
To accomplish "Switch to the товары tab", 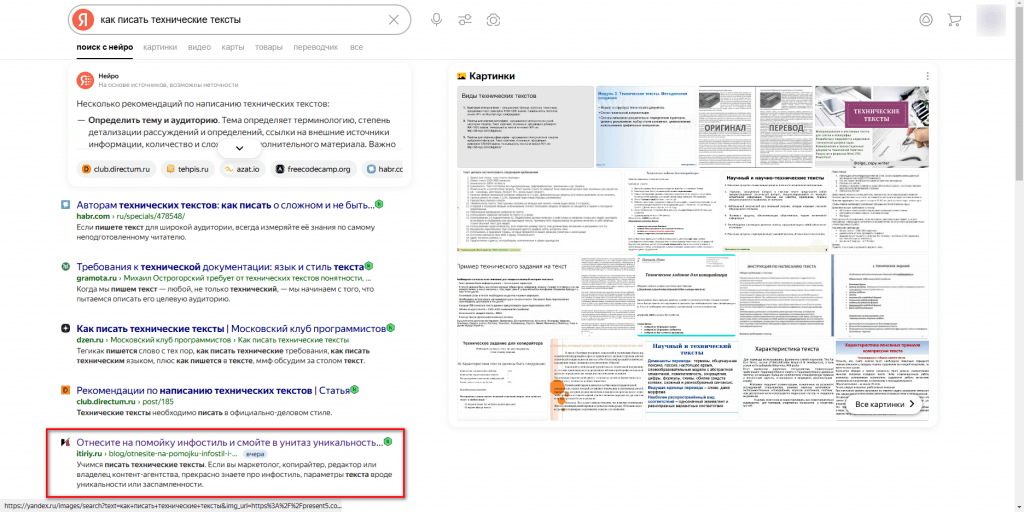I will coord(268,47).
